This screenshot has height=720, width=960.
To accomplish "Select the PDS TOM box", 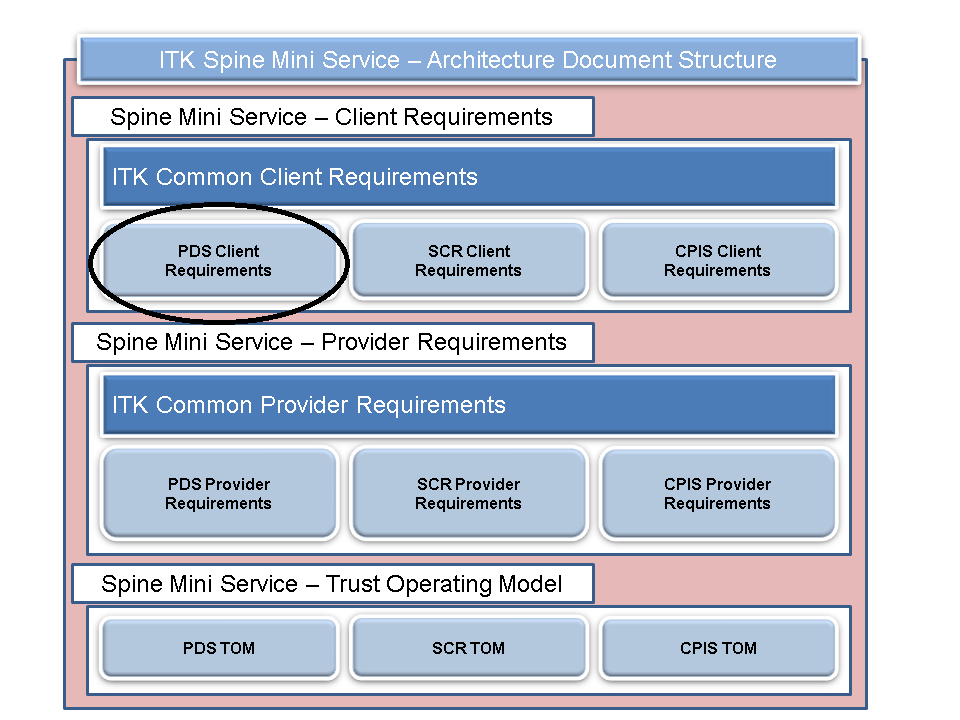I will [218, 648].
